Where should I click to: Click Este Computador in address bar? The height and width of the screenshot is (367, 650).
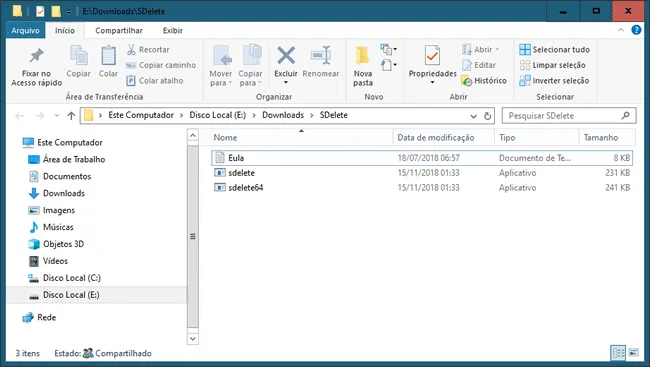pyautogui.click(x=141, y=115)
